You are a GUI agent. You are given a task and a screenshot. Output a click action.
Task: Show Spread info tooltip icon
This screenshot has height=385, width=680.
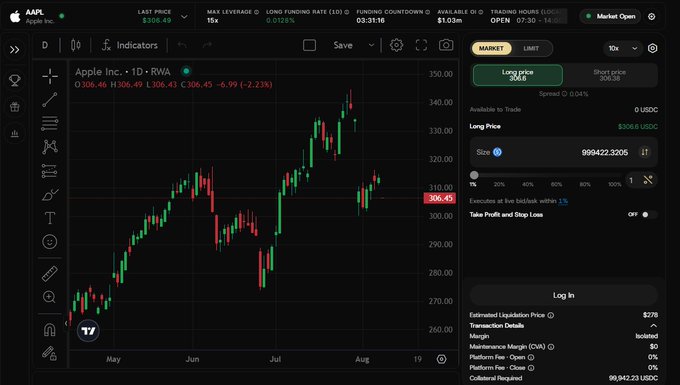(564, 94)
